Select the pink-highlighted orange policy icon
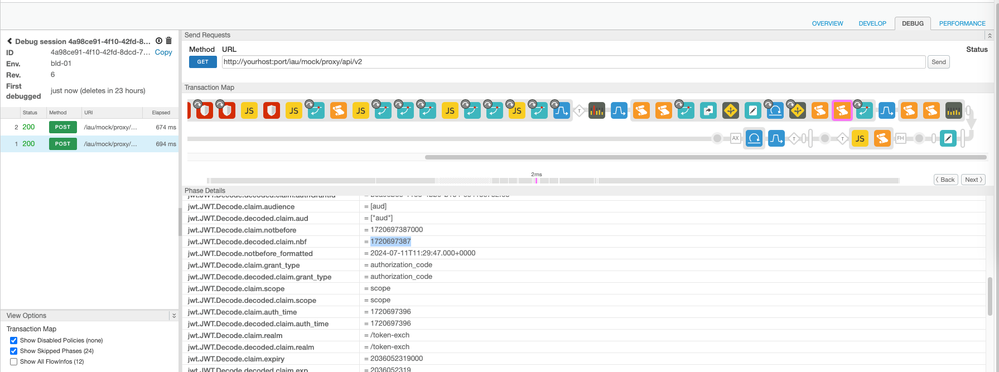The height and width of the screenshot is (372, 999). click(x=842, y=111)
